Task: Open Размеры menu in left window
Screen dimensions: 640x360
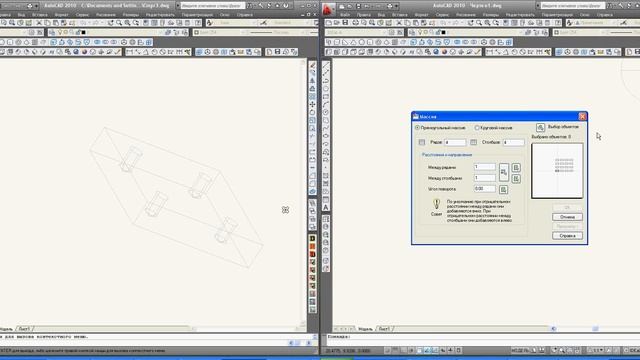Action: pyautogui.click(x=131, y=15)
